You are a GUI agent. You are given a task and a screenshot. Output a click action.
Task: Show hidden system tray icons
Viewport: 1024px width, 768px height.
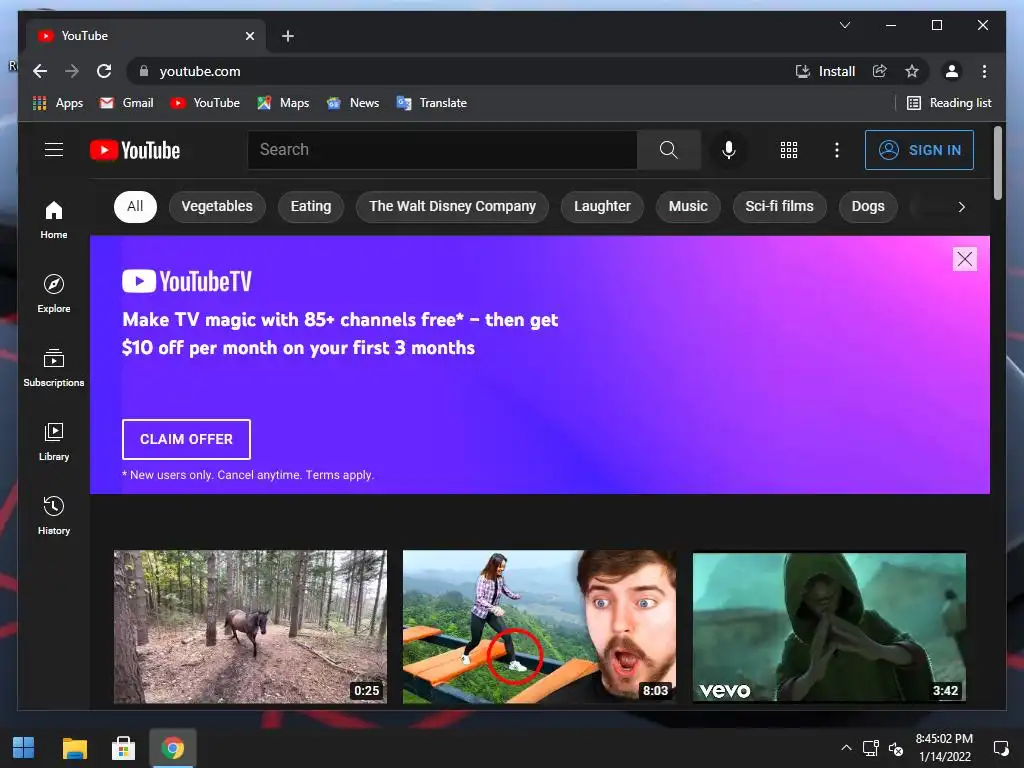point(846,748)
